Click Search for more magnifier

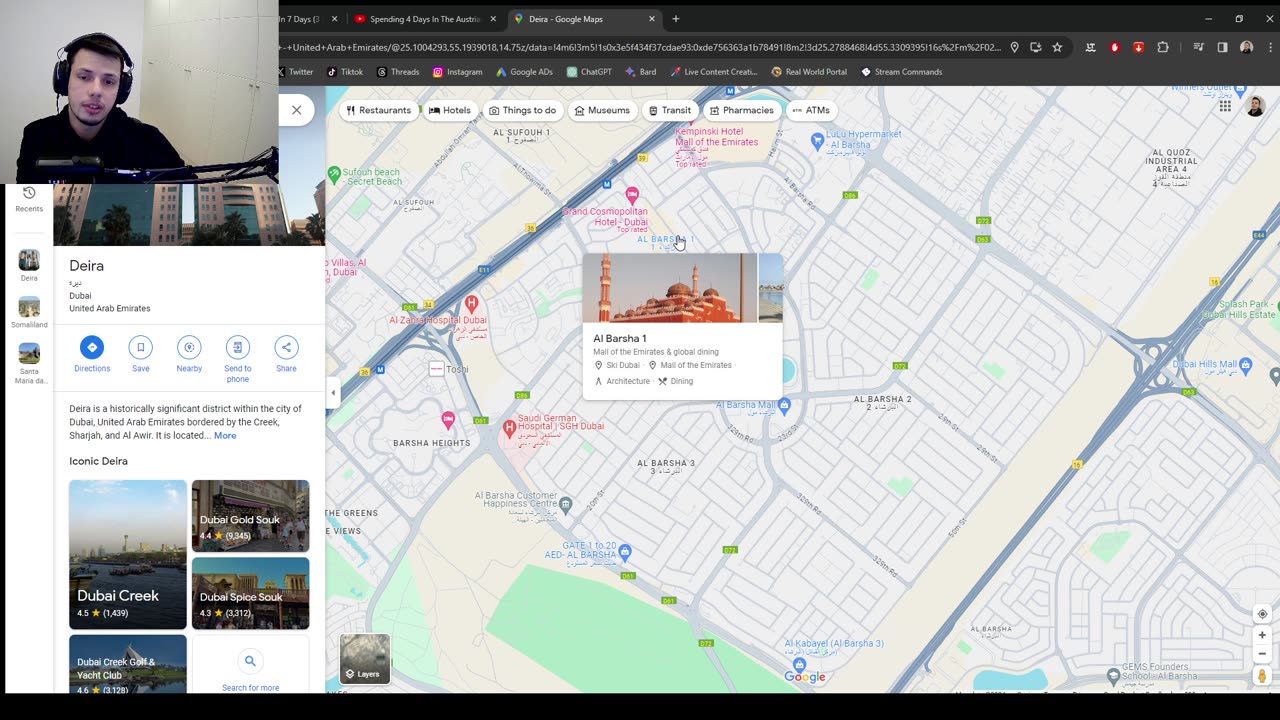click(x=250, y=661)
